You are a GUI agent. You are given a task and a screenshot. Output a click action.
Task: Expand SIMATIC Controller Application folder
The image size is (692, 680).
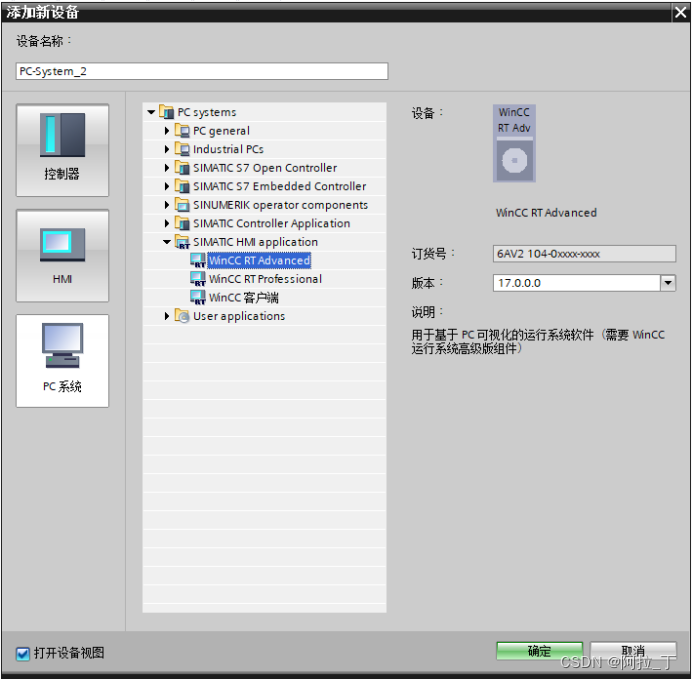[167, 223]
